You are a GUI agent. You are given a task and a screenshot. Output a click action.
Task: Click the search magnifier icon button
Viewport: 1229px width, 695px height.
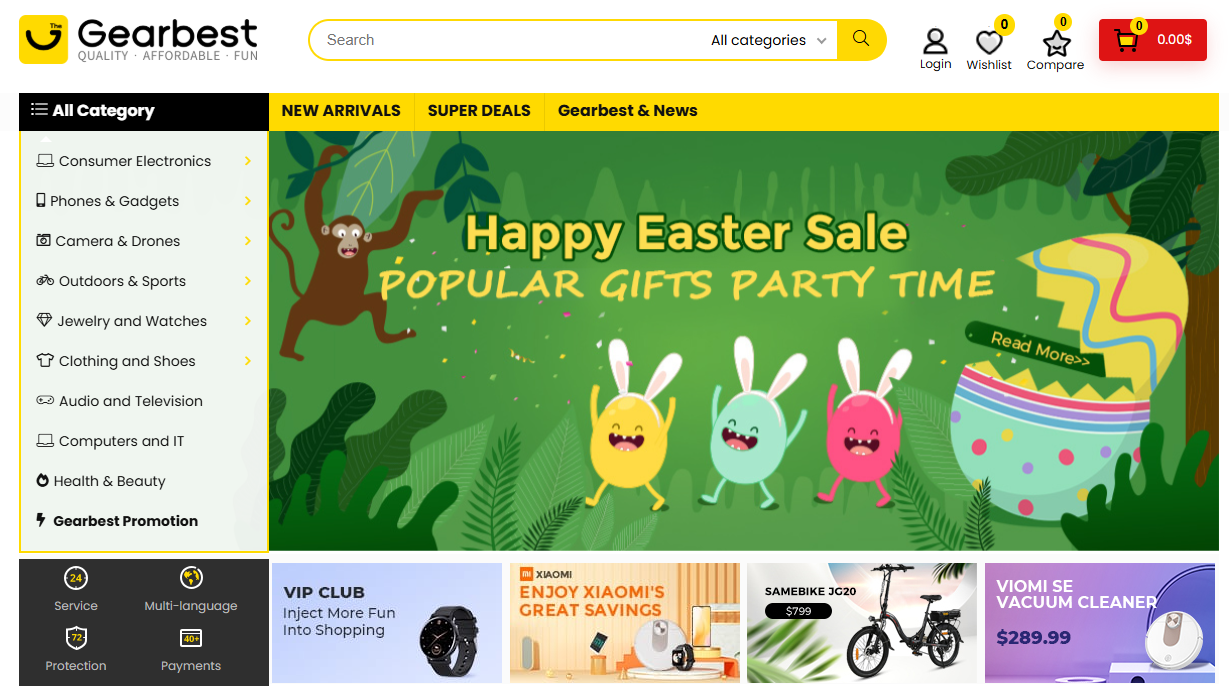point(861,40)
